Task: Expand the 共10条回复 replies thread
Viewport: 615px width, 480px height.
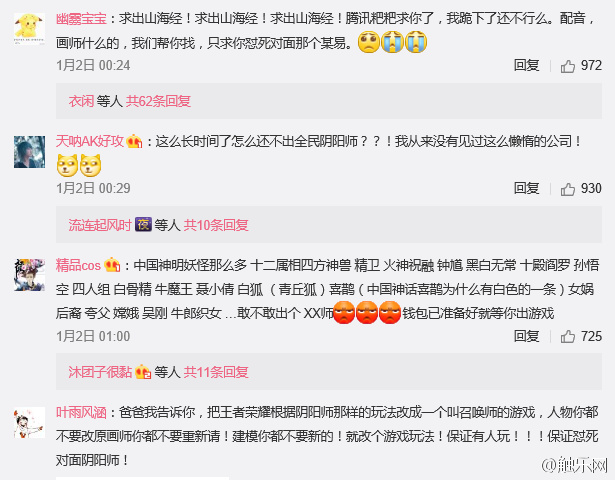Action: [x=216, y=225]
